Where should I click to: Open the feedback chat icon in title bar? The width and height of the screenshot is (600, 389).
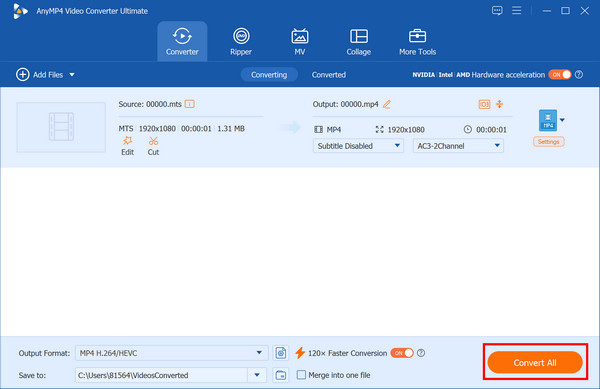tap(497, 11)
